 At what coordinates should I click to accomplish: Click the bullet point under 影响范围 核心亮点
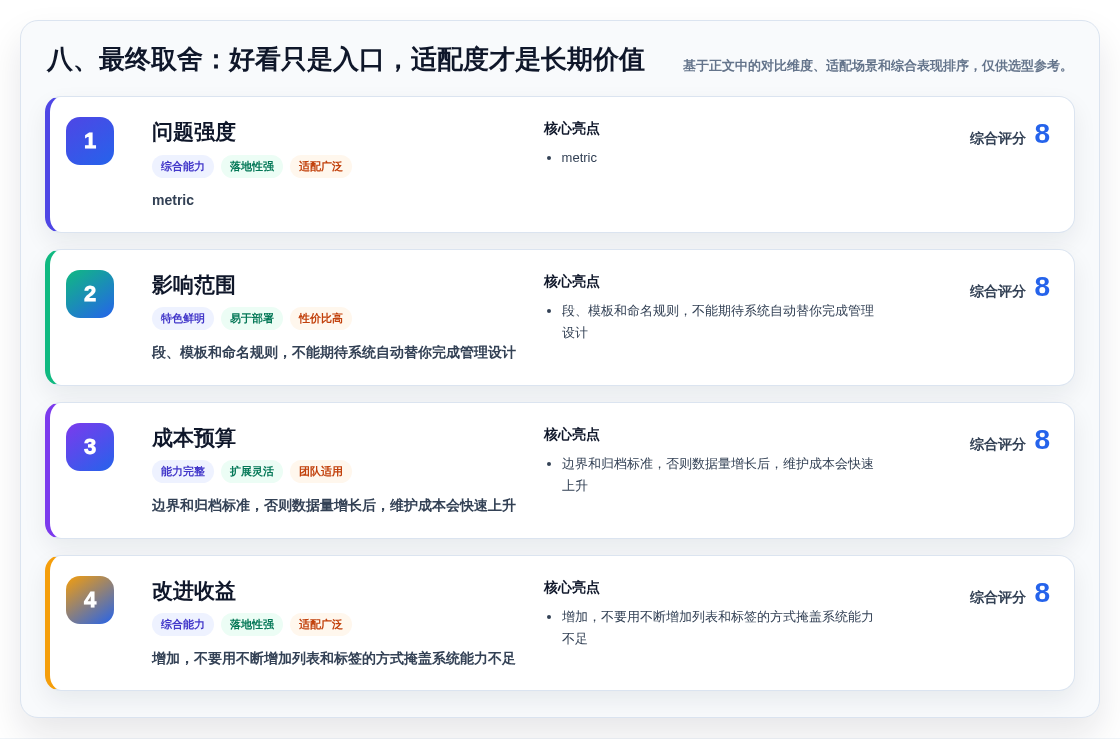717,321
